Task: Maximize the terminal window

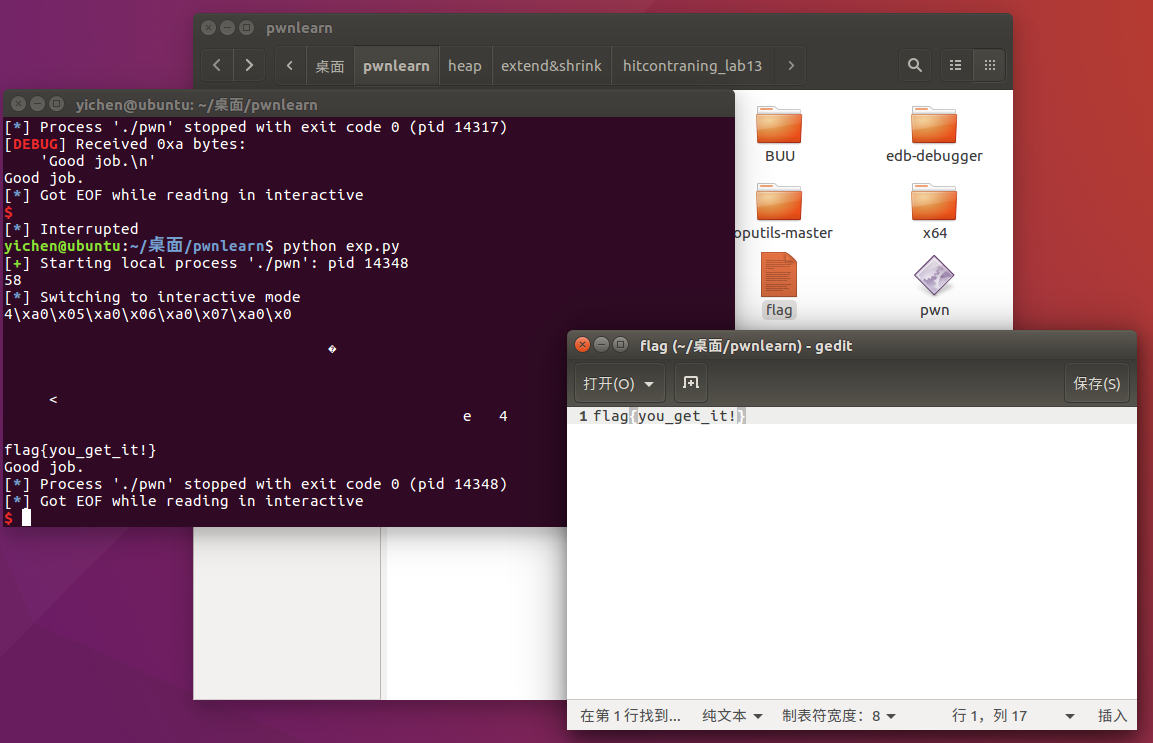Action: [57, 104]
